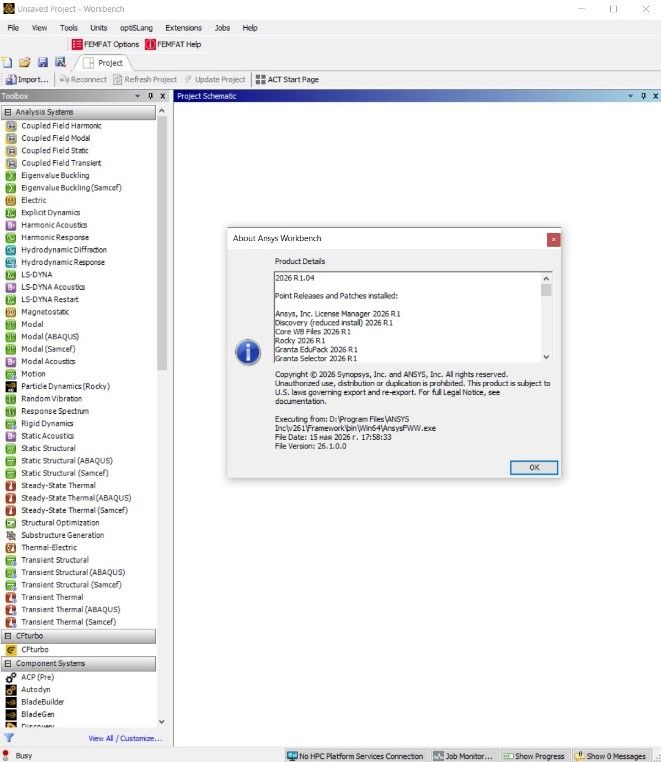The width and height of the screenshot is (661, 762).
Task: Open FEMFAT Options
Action: click(x=105, y=44)
